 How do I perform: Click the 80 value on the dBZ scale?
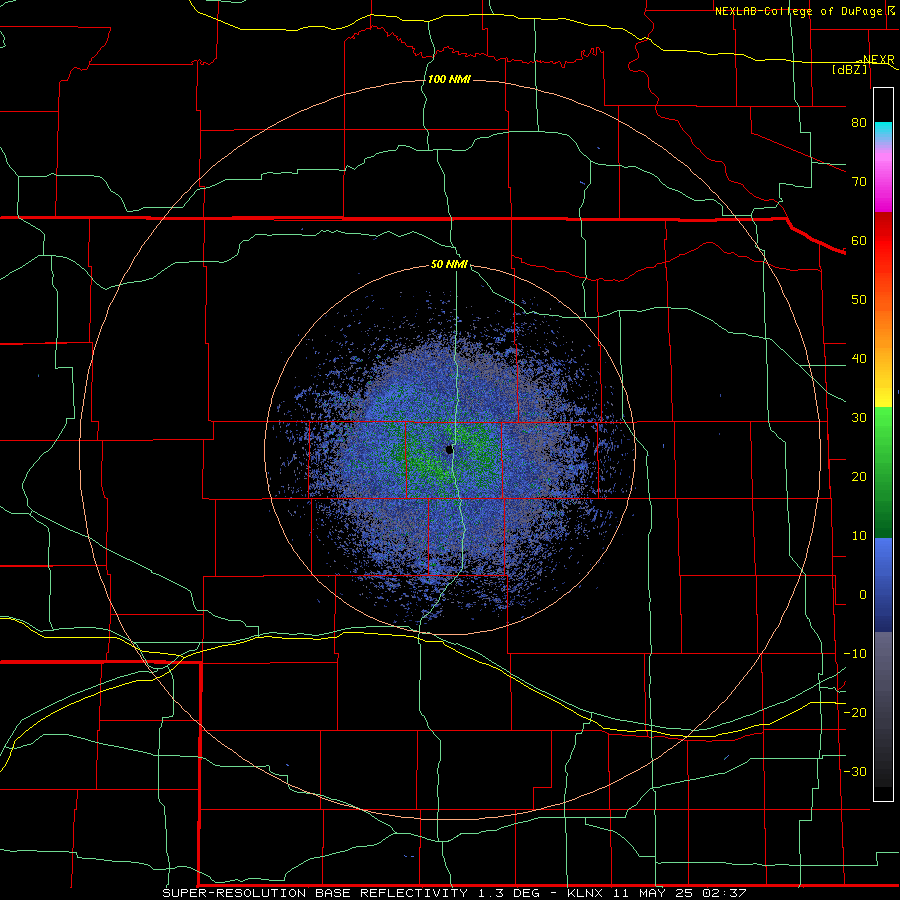(x=859, y=122)
